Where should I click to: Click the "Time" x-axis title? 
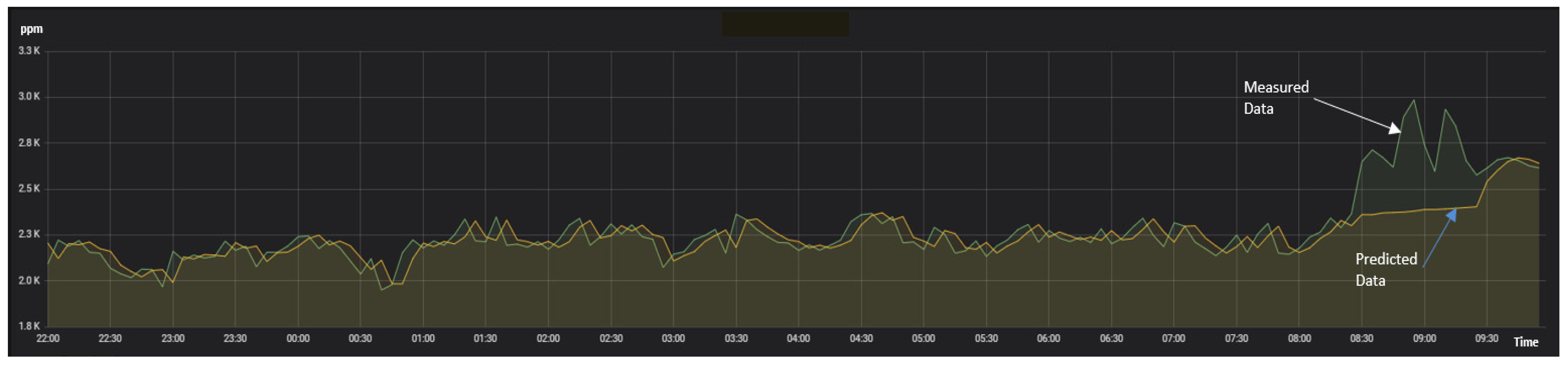[x=1525, y=342]
